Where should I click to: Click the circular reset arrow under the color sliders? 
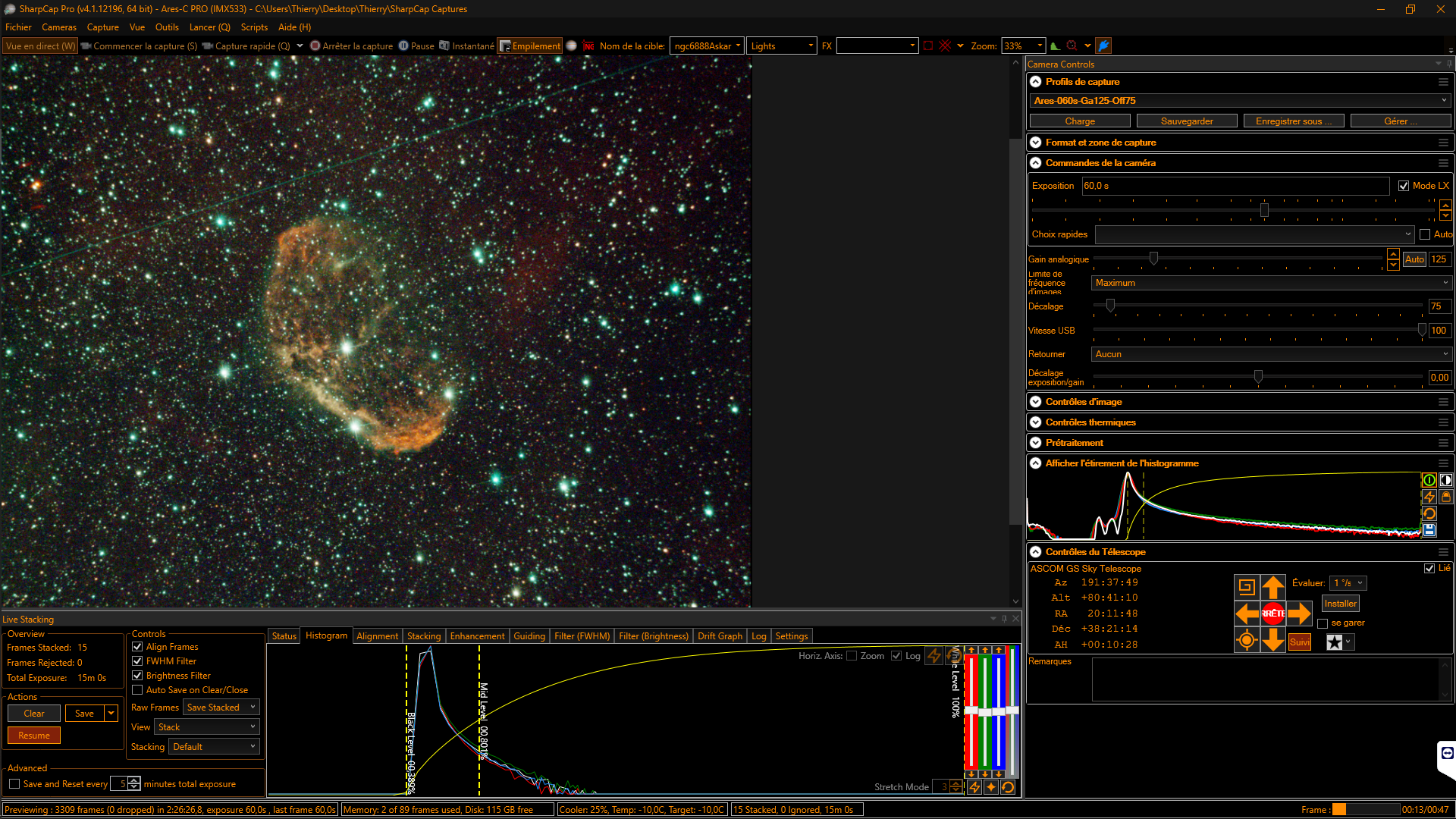[x=1008, y=787]
